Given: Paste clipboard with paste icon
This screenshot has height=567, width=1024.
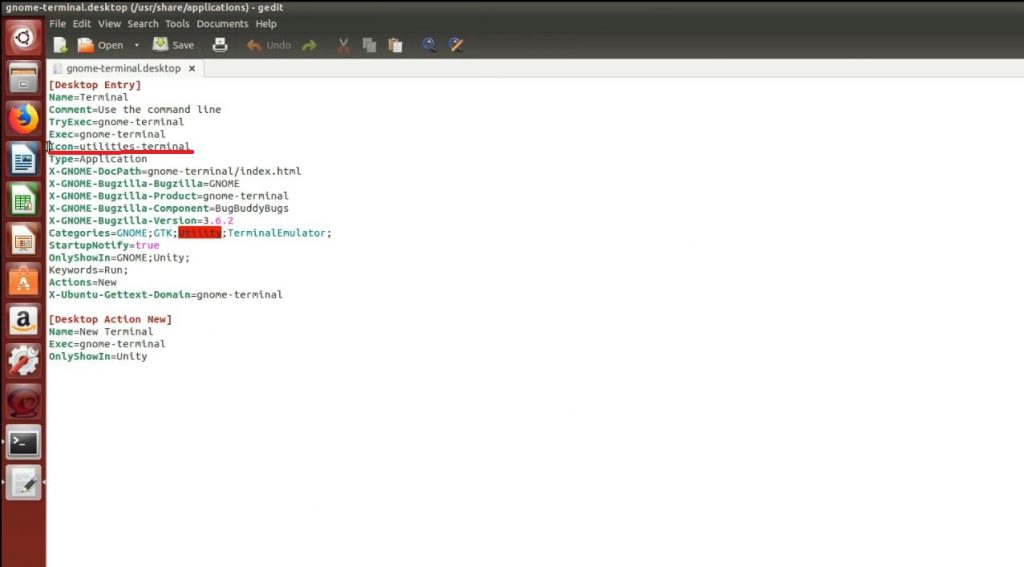Looking at the screenshot, I should pyautogui.click(x=396, y=45).
